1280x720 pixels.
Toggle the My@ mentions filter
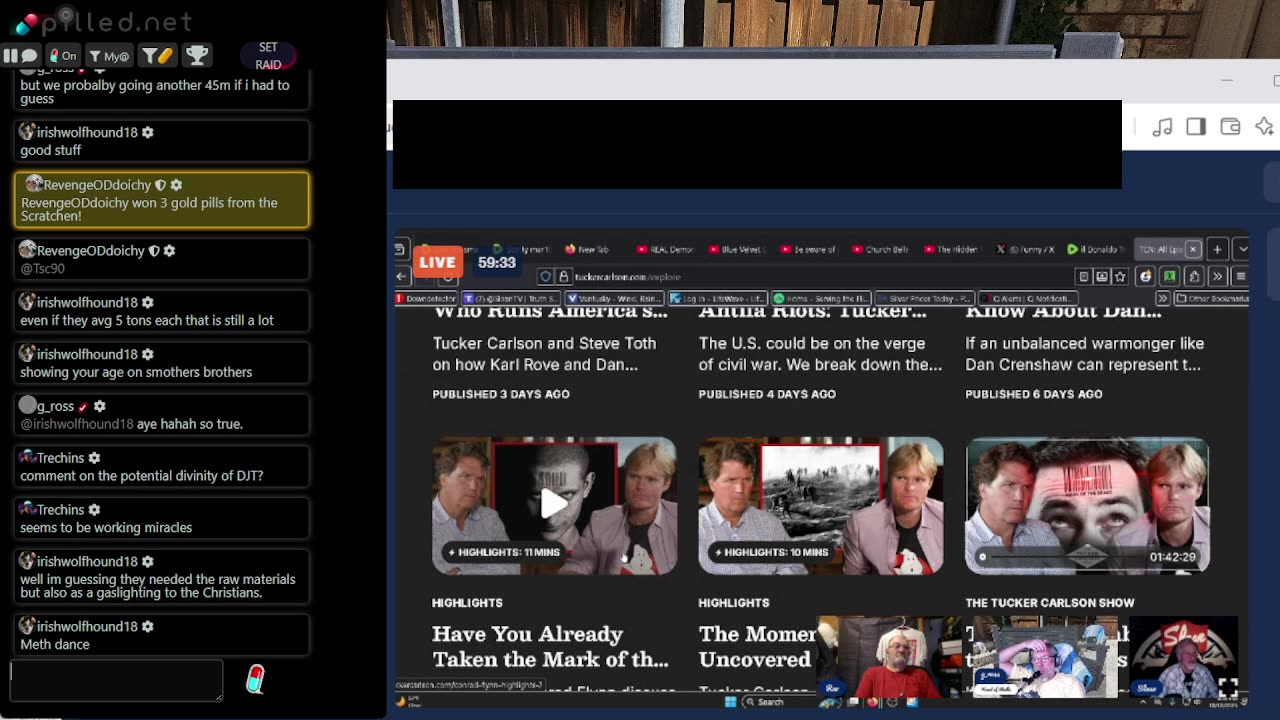[x=109, y=56]
